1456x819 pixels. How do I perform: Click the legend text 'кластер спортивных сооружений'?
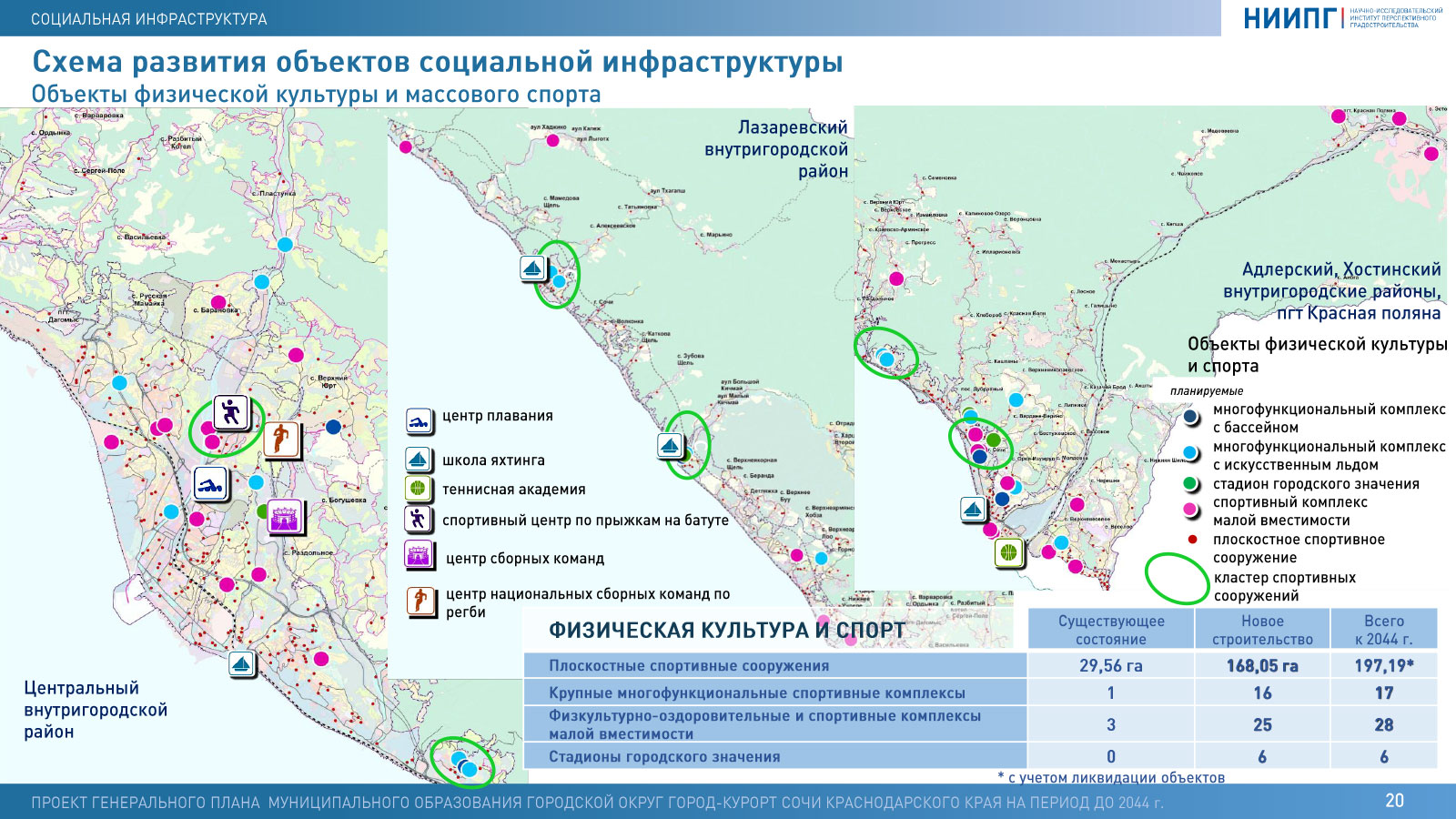click(x=1284, y=587)
